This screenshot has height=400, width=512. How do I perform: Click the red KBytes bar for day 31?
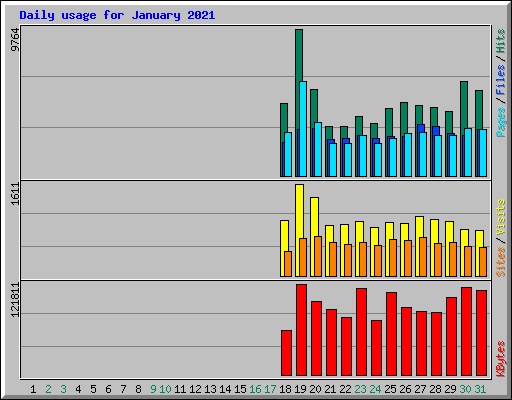tap(481, 333)
